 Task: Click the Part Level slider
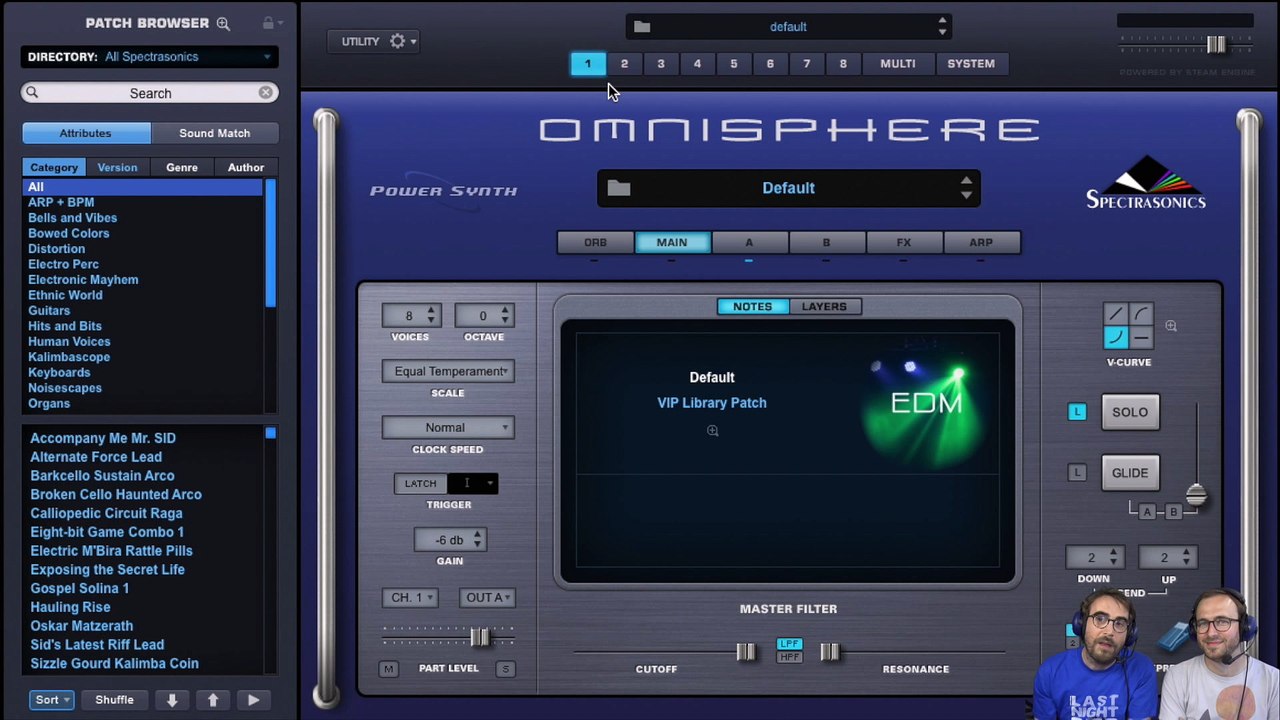click(x=480, y=637)
